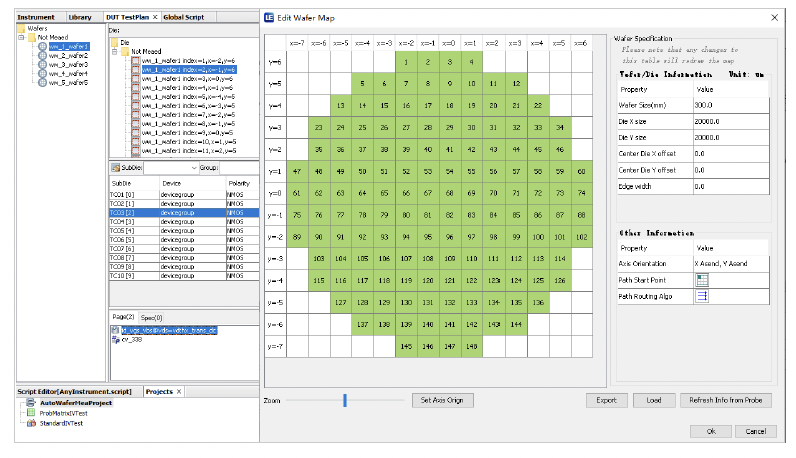Screen dimensions: 796x458
Task: Click the Cancel button
Action: click(755, 431)
